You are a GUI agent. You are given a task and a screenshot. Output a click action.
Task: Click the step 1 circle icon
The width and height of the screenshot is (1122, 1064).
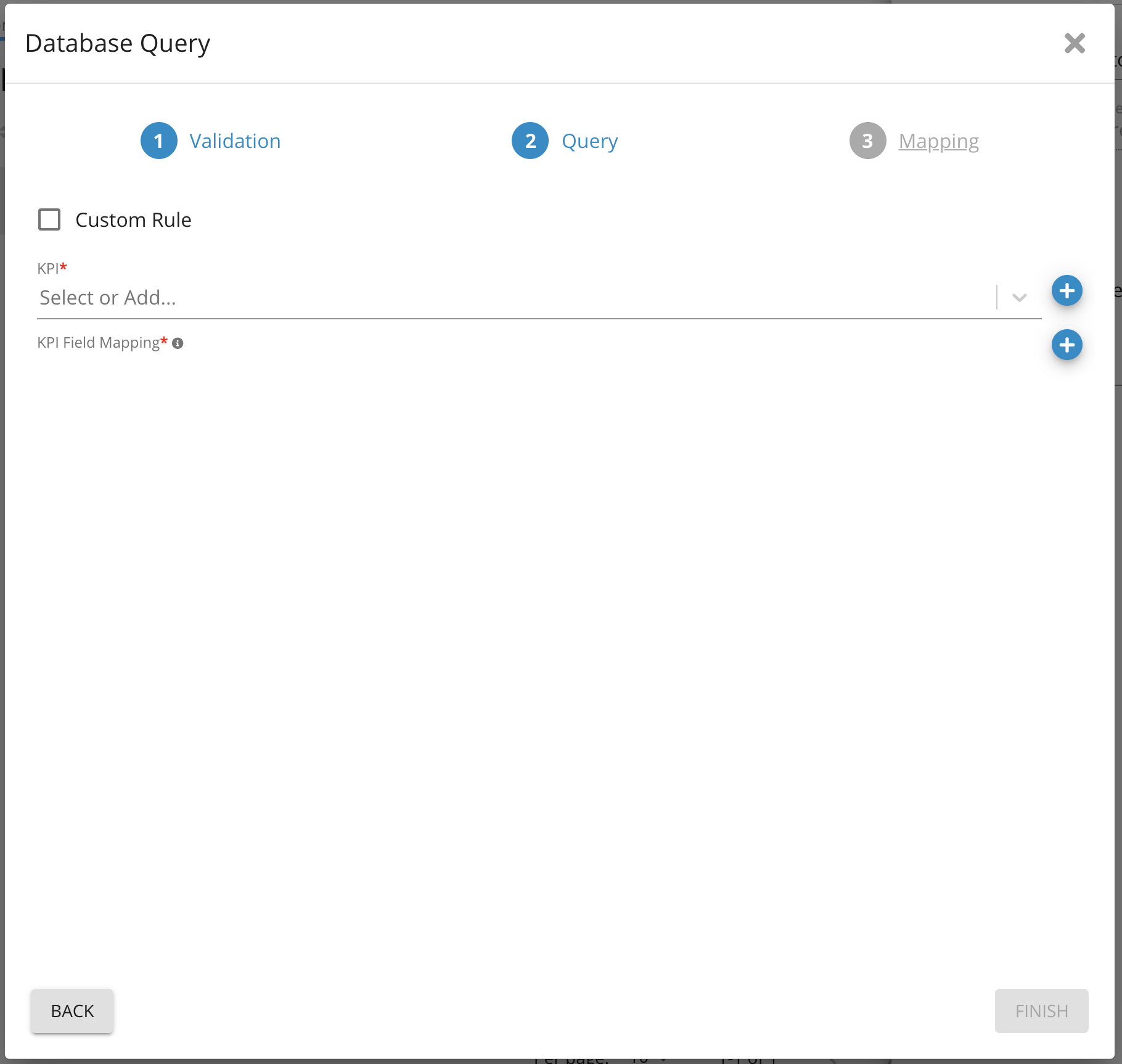(x=159, y=141)
